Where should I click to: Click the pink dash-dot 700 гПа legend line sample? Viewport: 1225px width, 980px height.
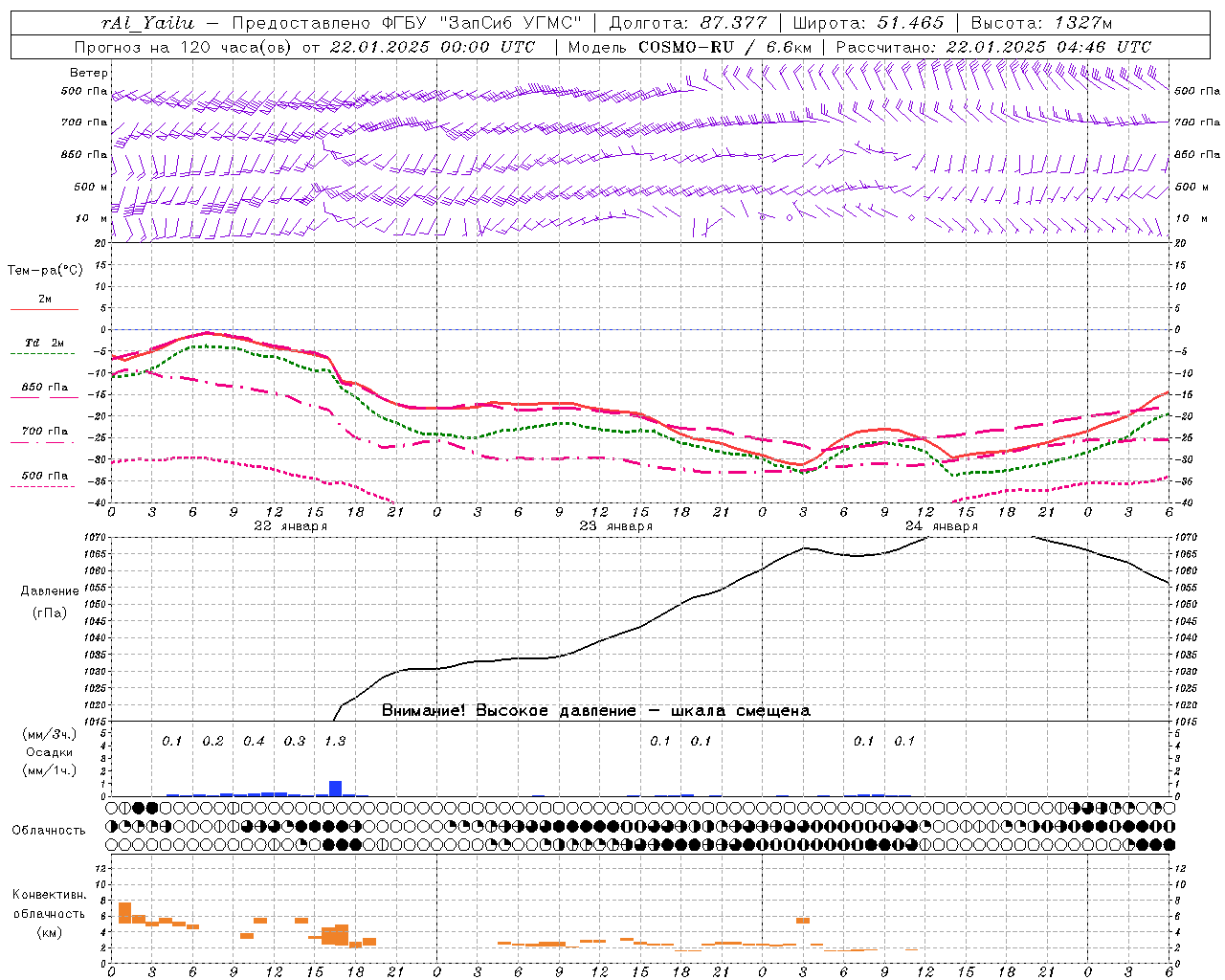(44, 443)
